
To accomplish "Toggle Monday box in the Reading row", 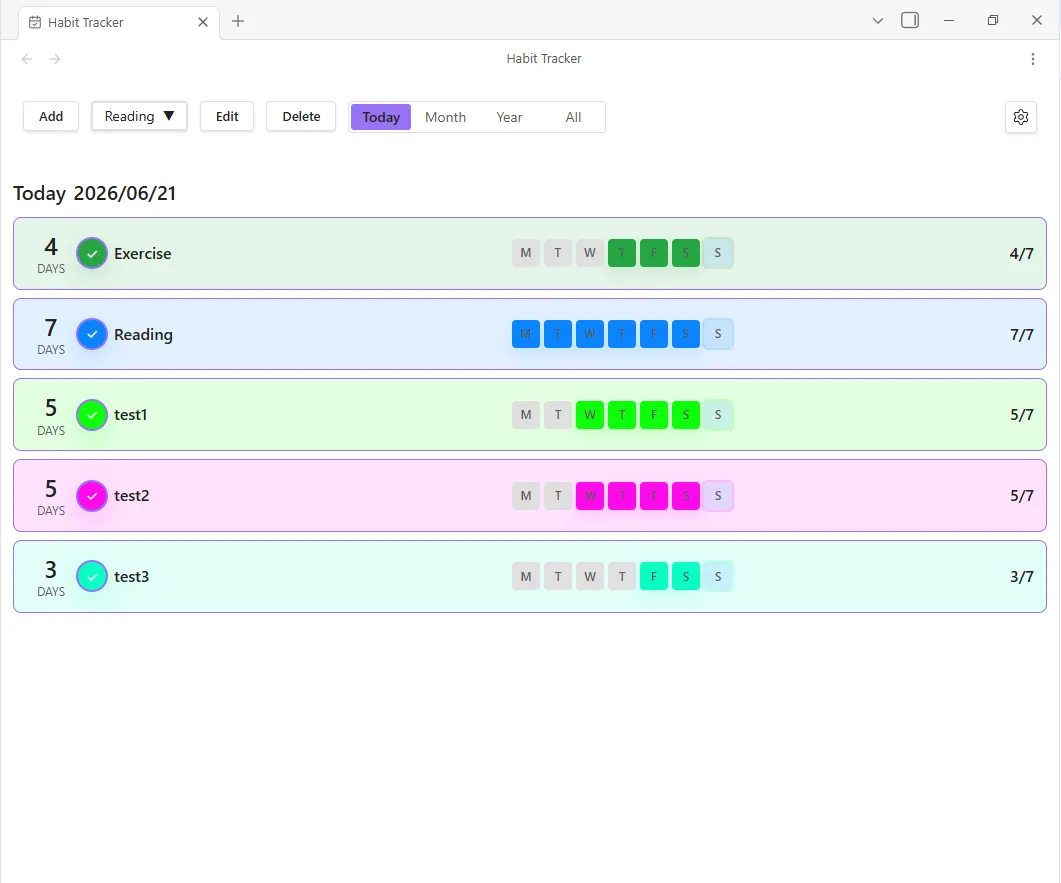I will (x=526, y=334).
